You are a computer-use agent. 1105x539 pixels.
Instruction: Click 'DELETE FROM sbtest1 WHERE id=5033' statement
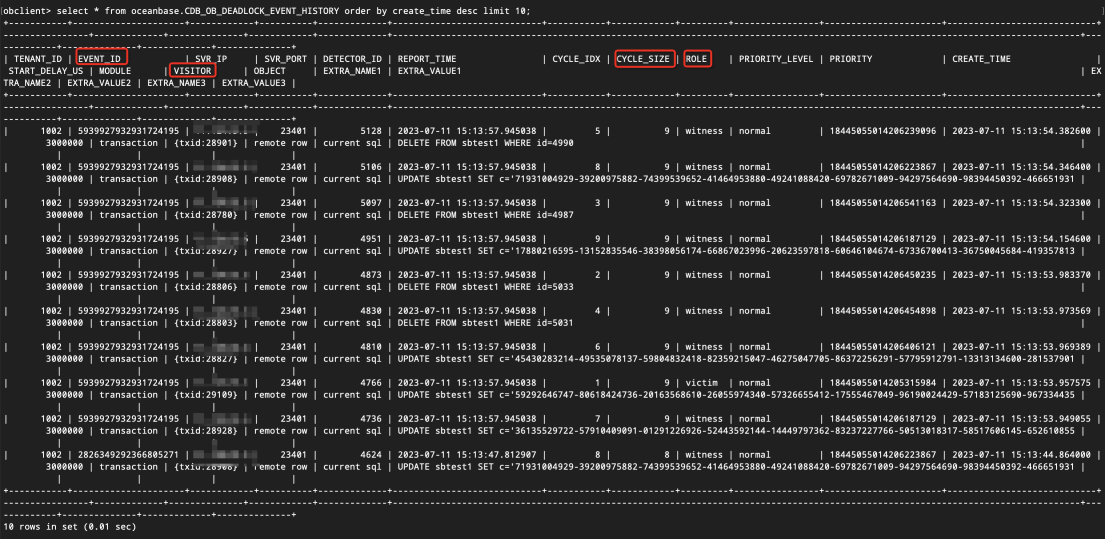pyautogui.click(x=473, y=285)
